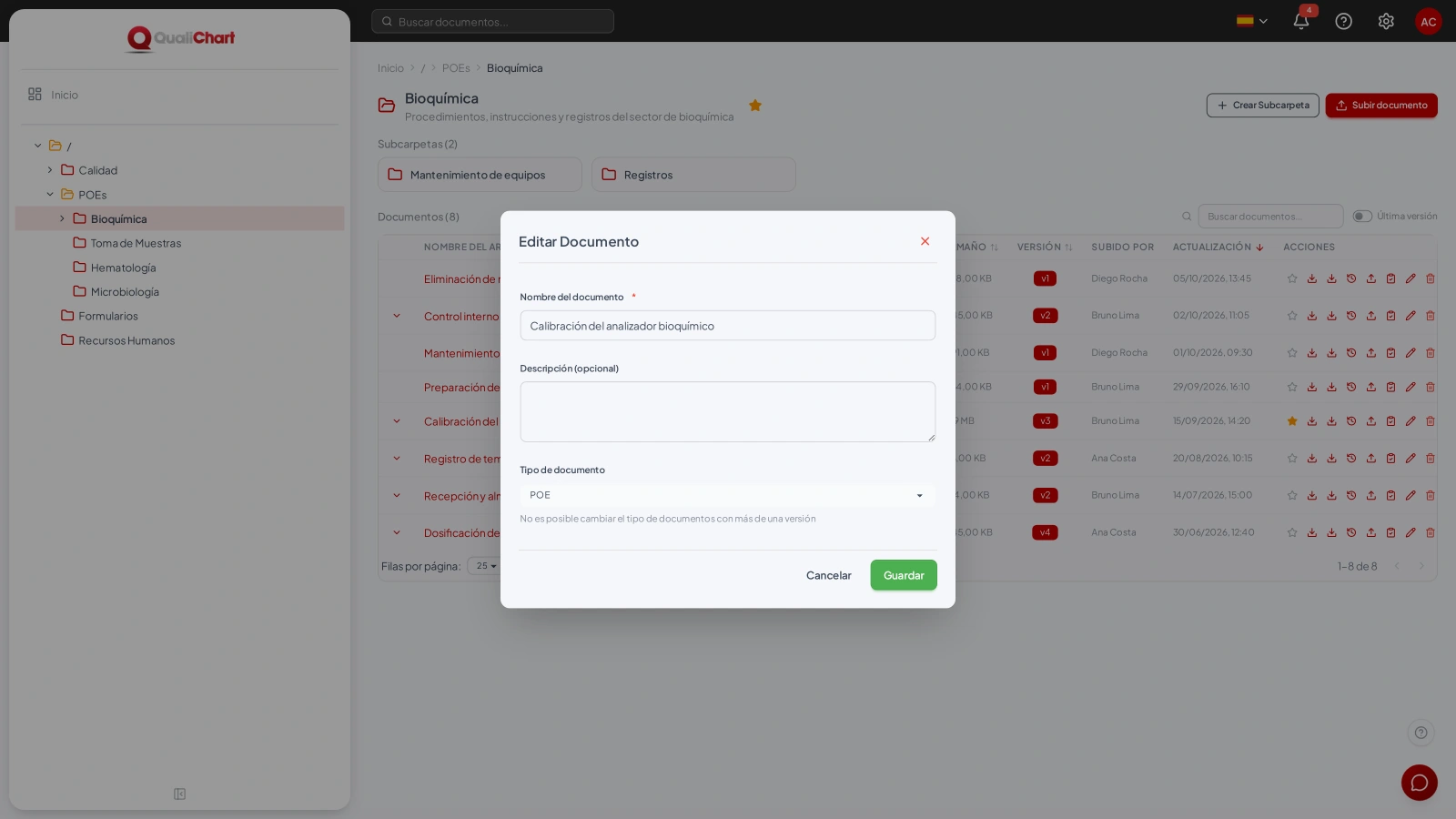Delete the Eliminación document with trash icon
This screenshot has height=819, width=1456.
(1431, 278)
